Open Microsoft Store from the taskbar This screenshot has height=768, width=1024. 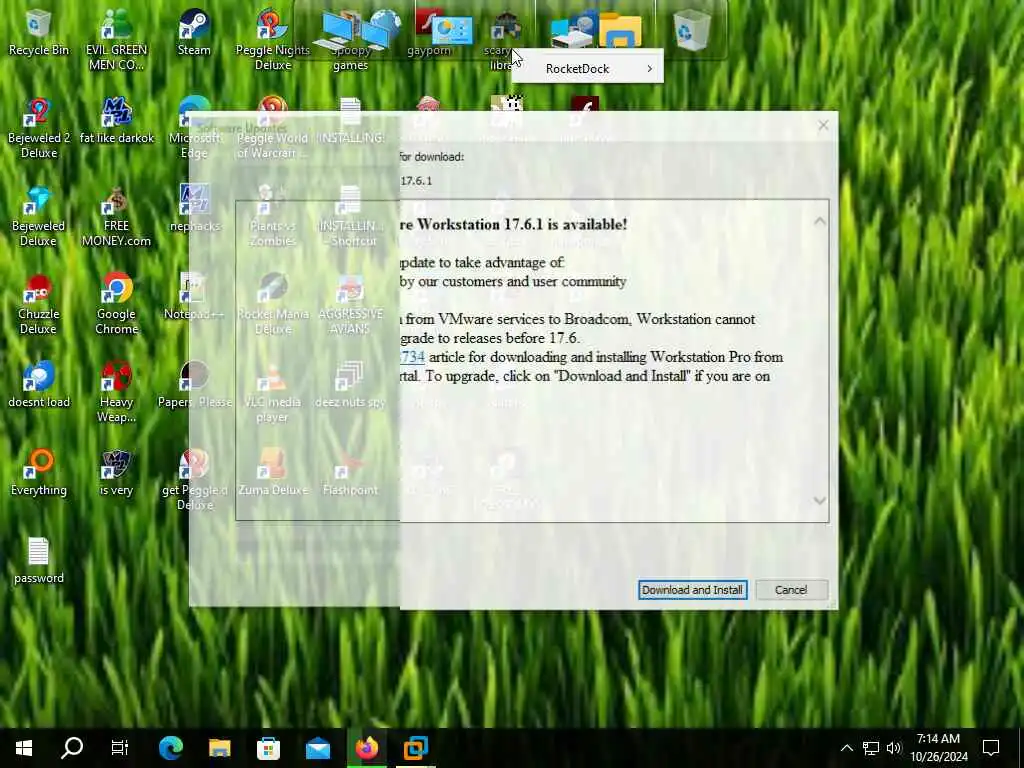[x=268, y=748]
